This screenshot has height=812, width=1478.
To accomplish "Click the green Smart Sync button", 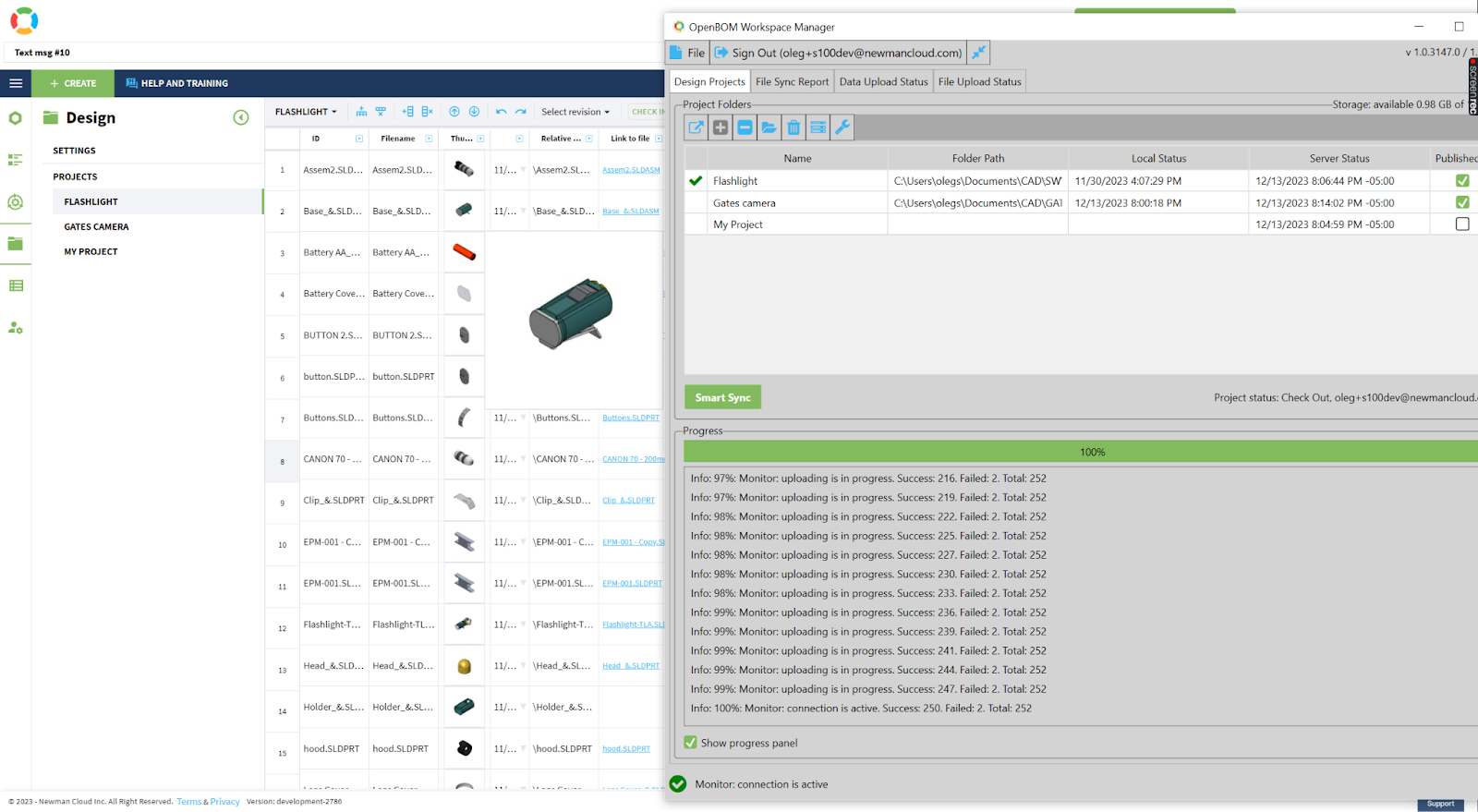I will pyautogui.click(x=722, y=397).
